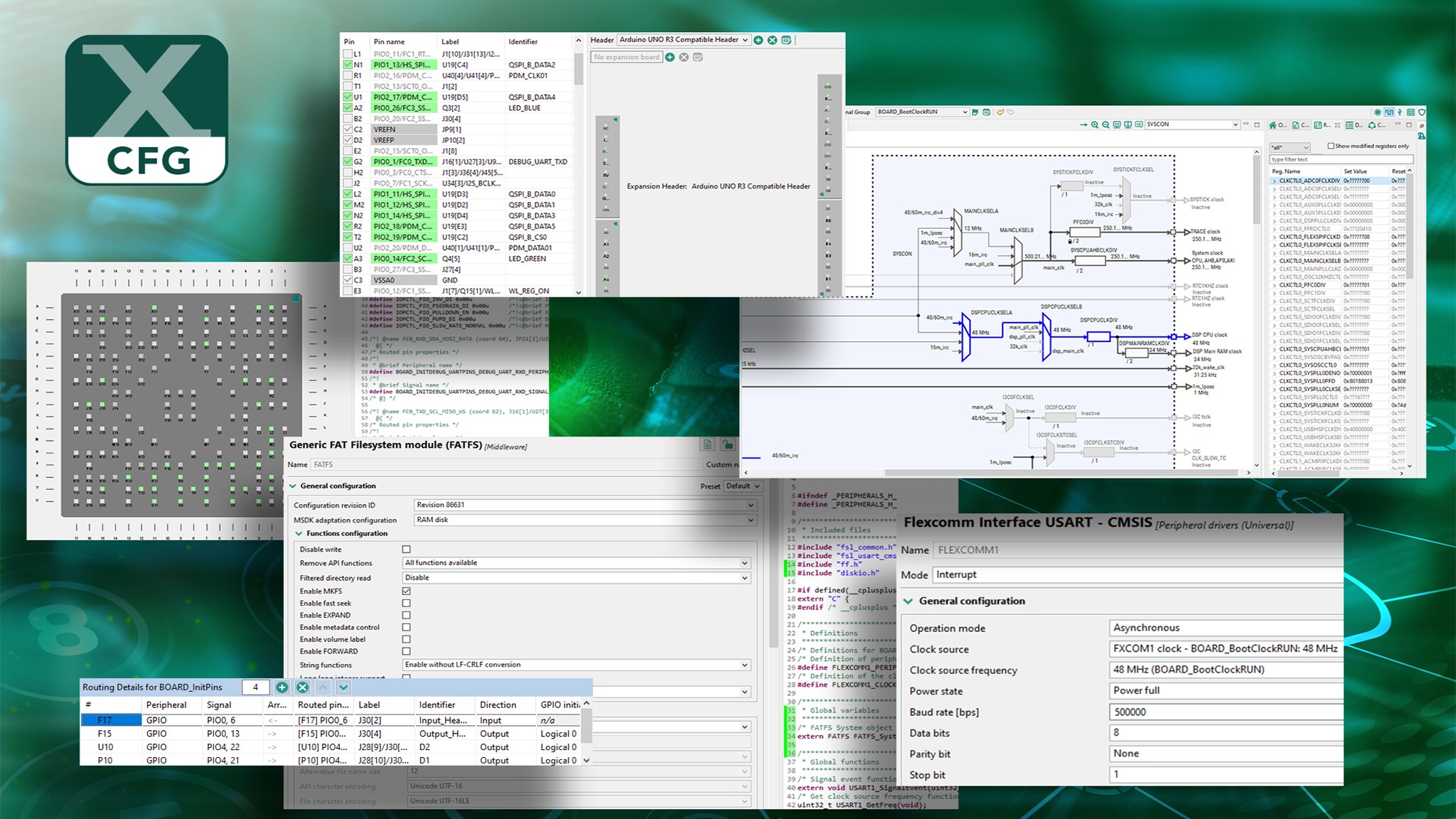Select the F15 GPIO routing row

click(x=105, y=734)
